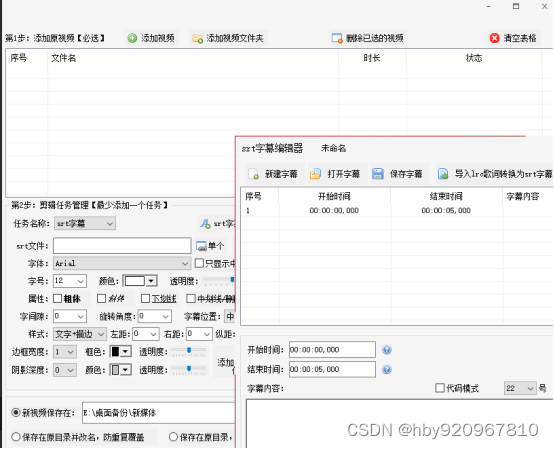Click the srt subtitle editor icon beside task name

click(205, 224)
